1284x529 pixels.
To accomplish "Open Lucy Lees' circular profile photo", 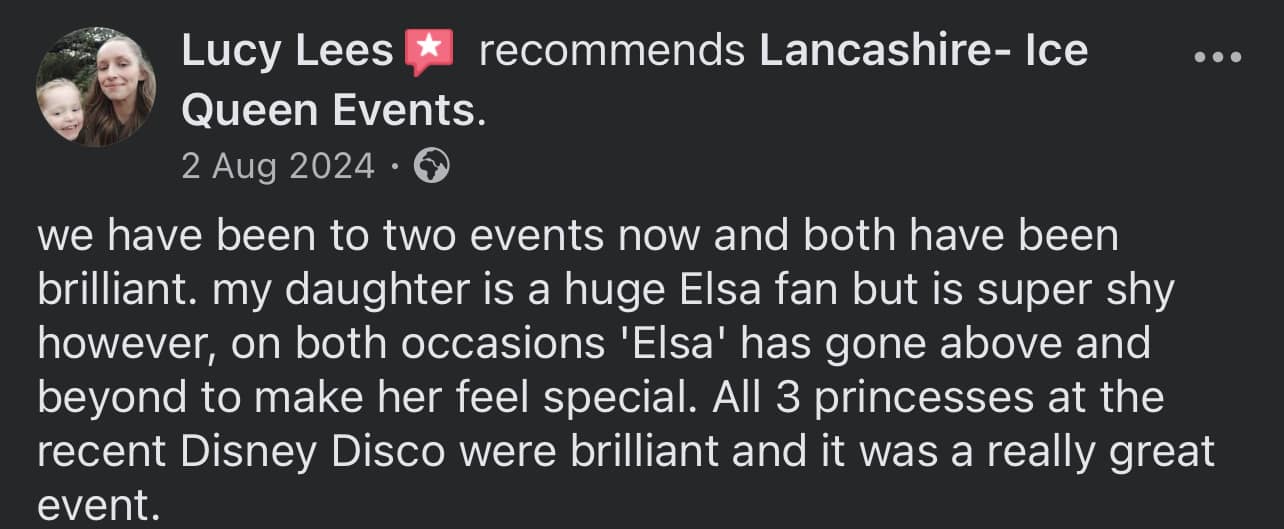I will 96,87.
